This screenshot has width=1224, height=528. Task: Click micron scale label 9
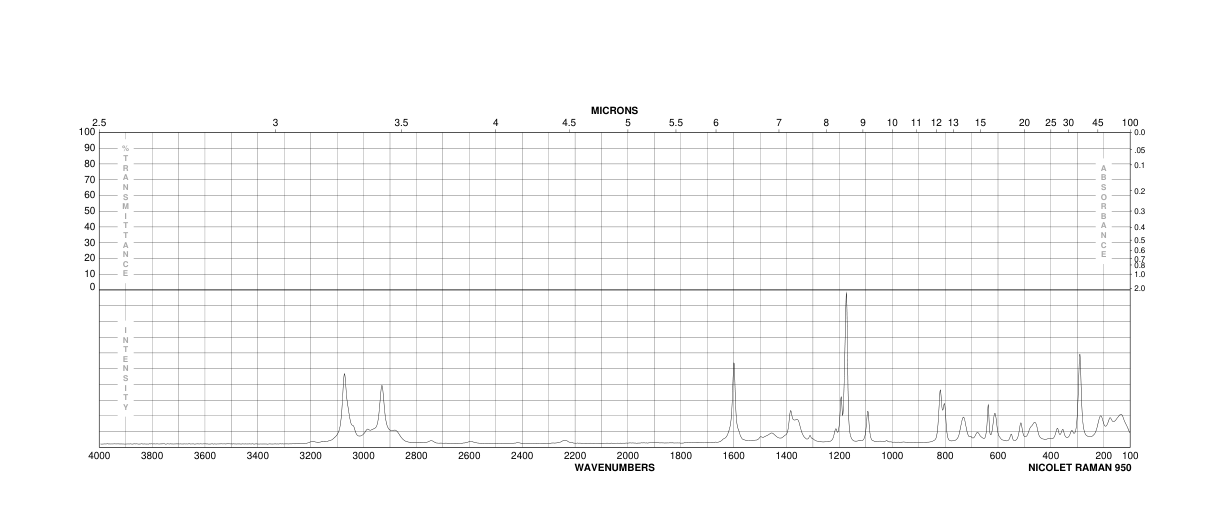point(863,123)
